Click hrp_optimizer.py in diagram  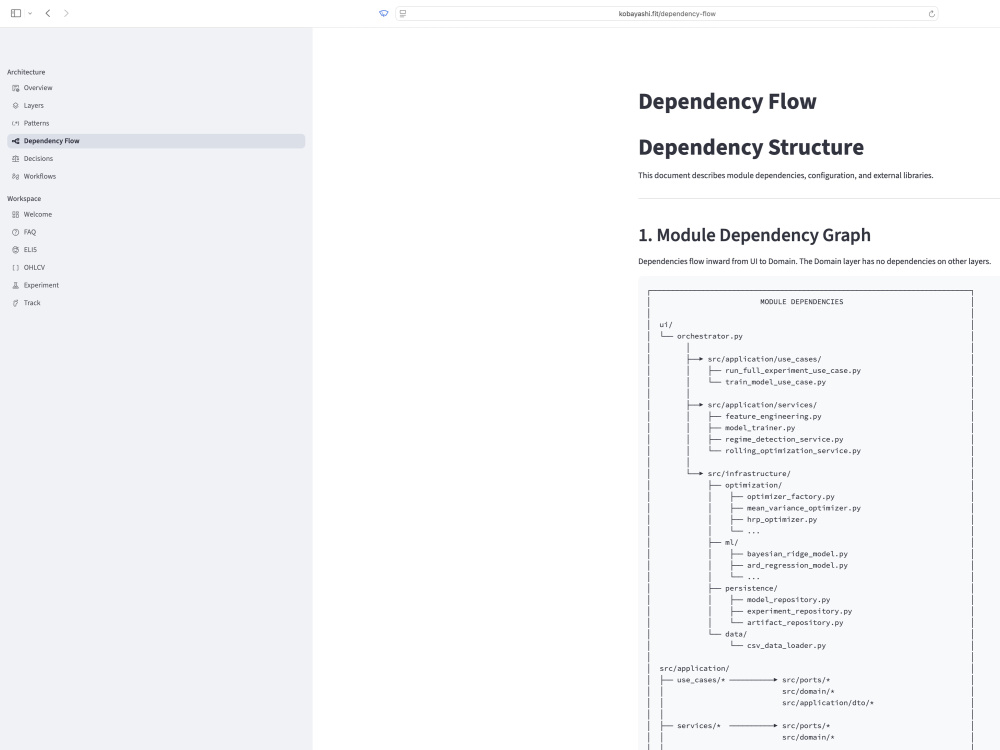coord(782,520)
